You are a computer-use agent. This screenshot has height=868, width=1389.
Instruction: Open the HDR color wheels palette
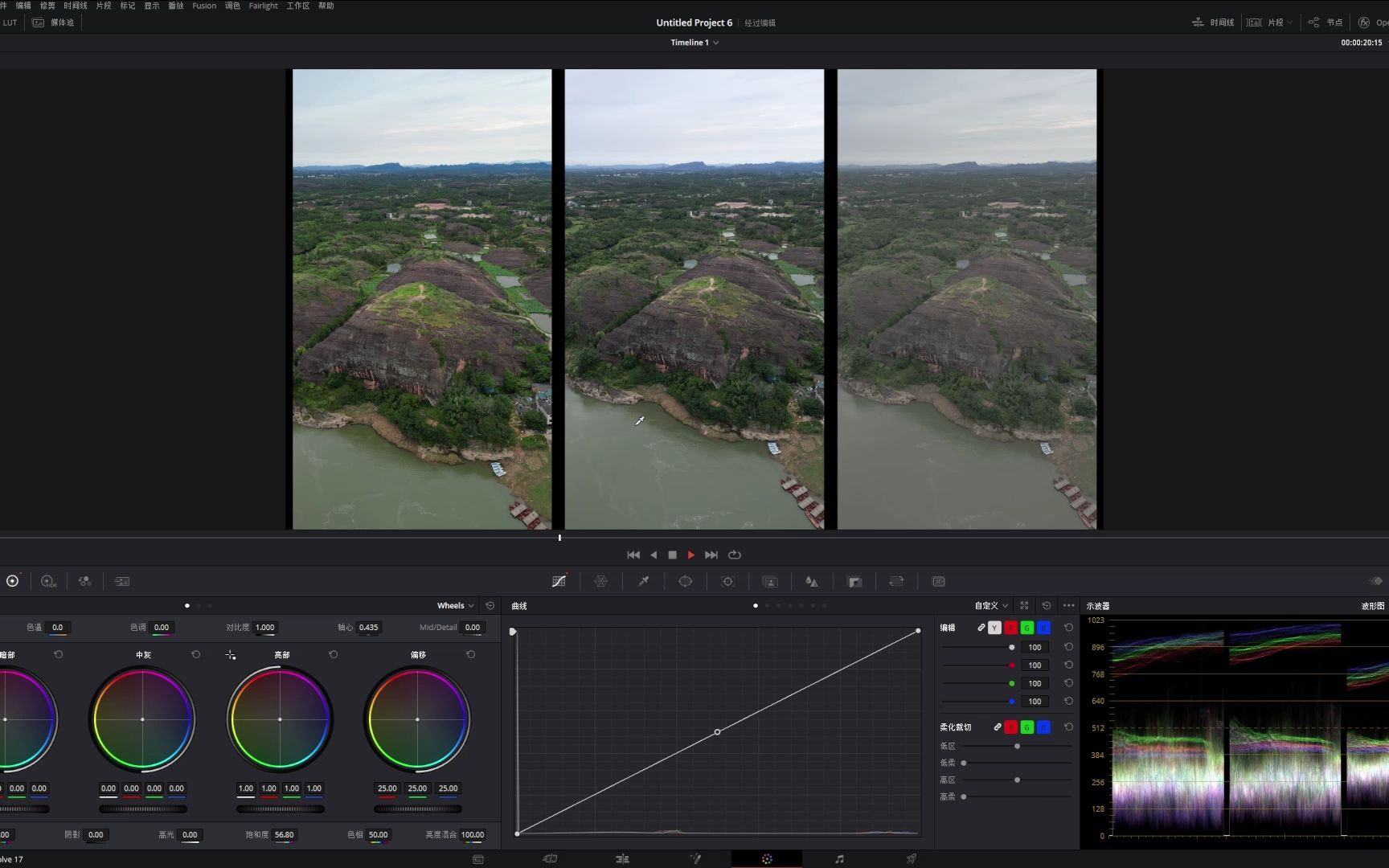(x=48, y=581)
